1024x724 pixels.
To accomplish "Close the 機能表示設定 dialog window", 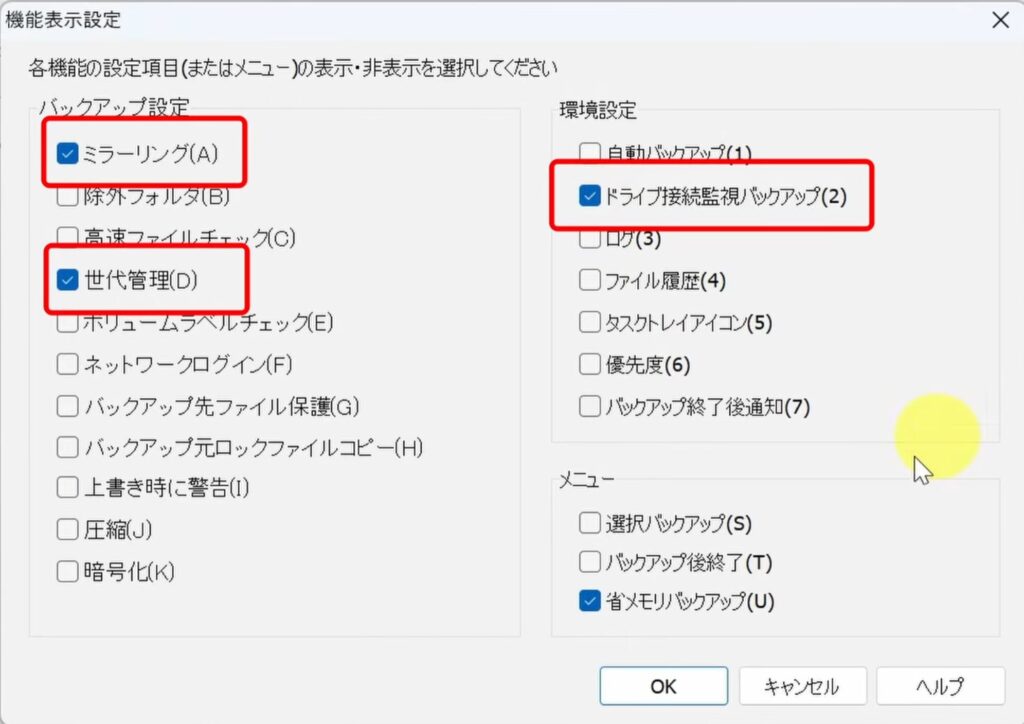I will coord(997,19).
